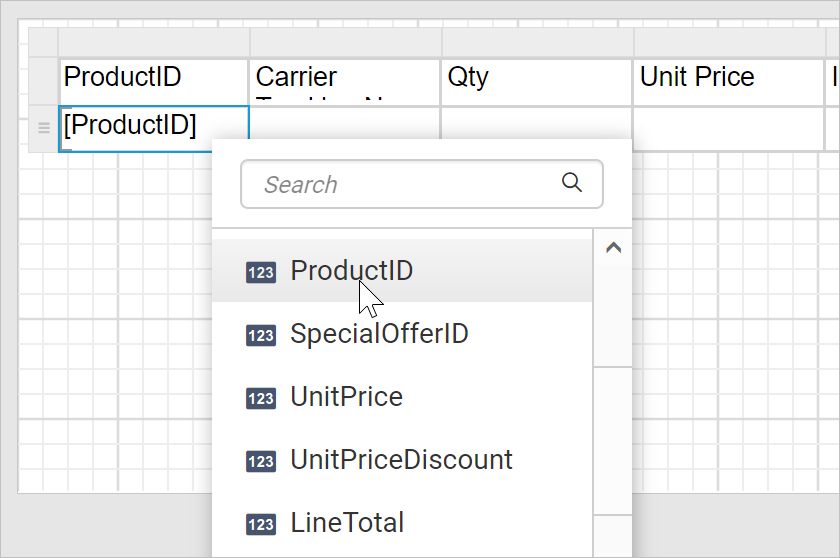
Task: Click the row handle beside the header row
Action: point(43,82)
